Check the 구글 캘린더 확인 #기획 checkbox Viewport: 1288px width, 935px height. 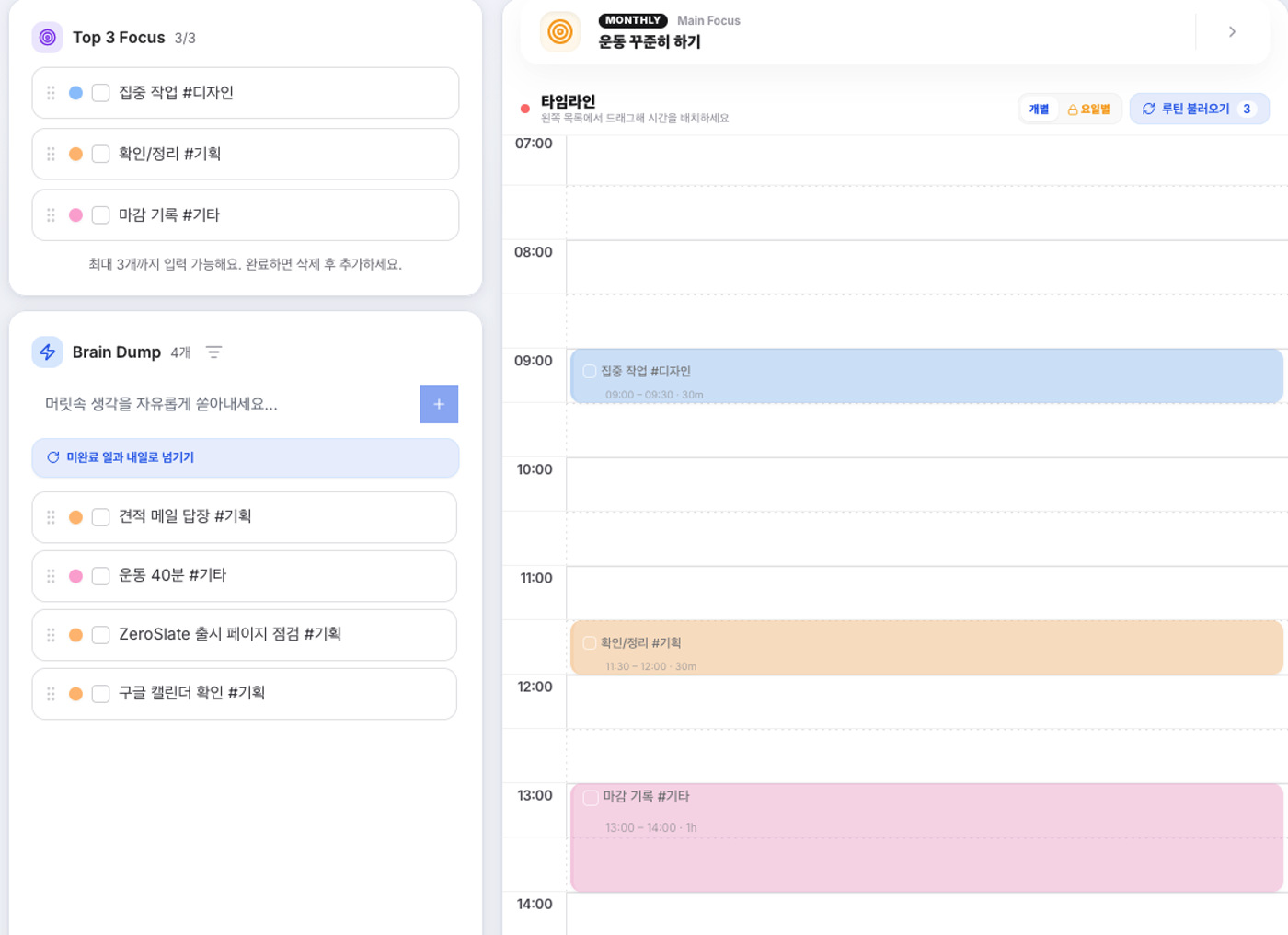101,694
